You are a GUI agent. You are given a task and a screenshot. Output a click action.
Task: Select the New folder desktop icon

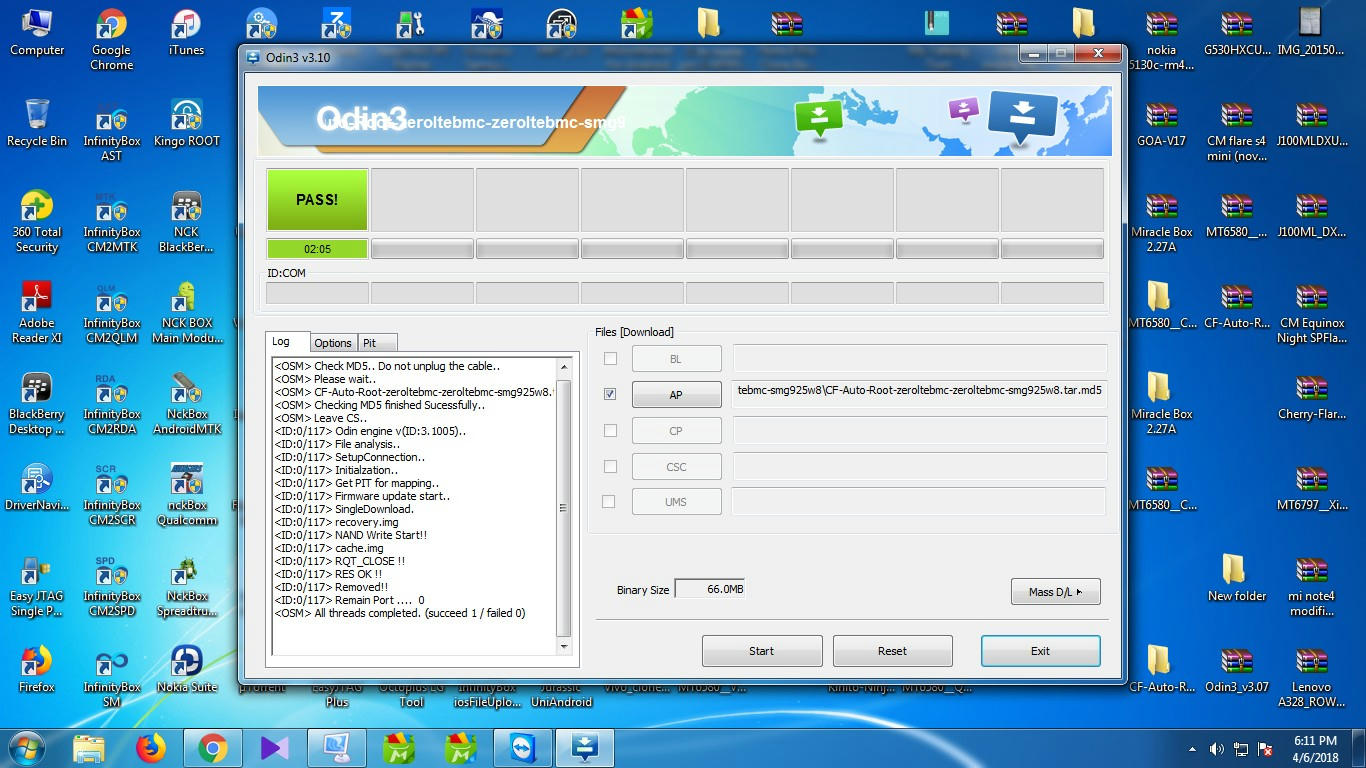1236,578
